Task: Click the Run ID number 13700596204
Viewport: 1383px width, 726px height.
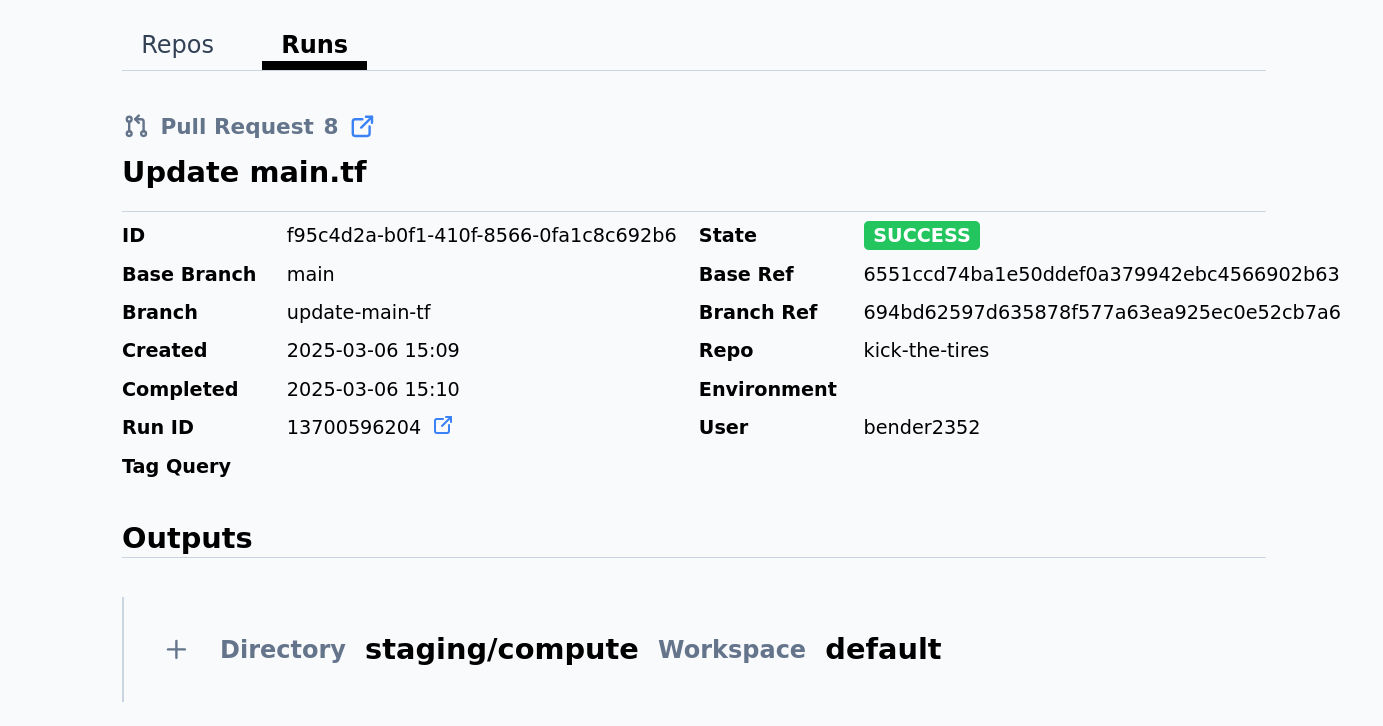Action: point(354,428)
